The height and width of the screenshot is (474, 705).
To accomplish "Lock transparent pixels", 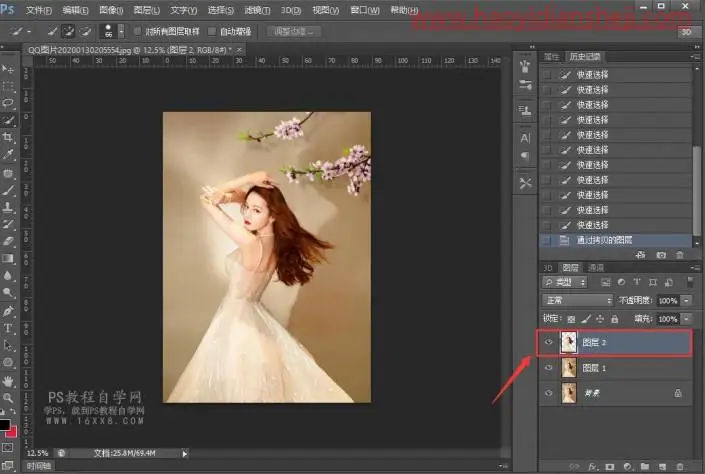I will [x=571, y=319].
